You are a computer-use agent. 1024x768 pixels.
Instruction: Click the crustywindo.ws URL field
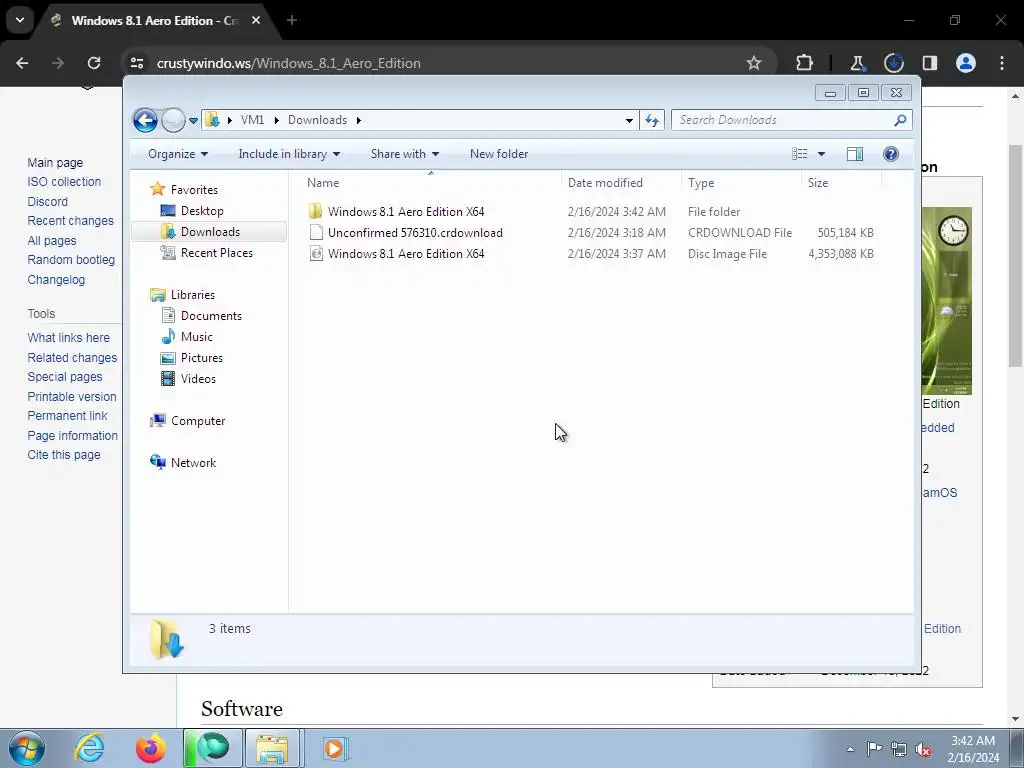[289, 63]
